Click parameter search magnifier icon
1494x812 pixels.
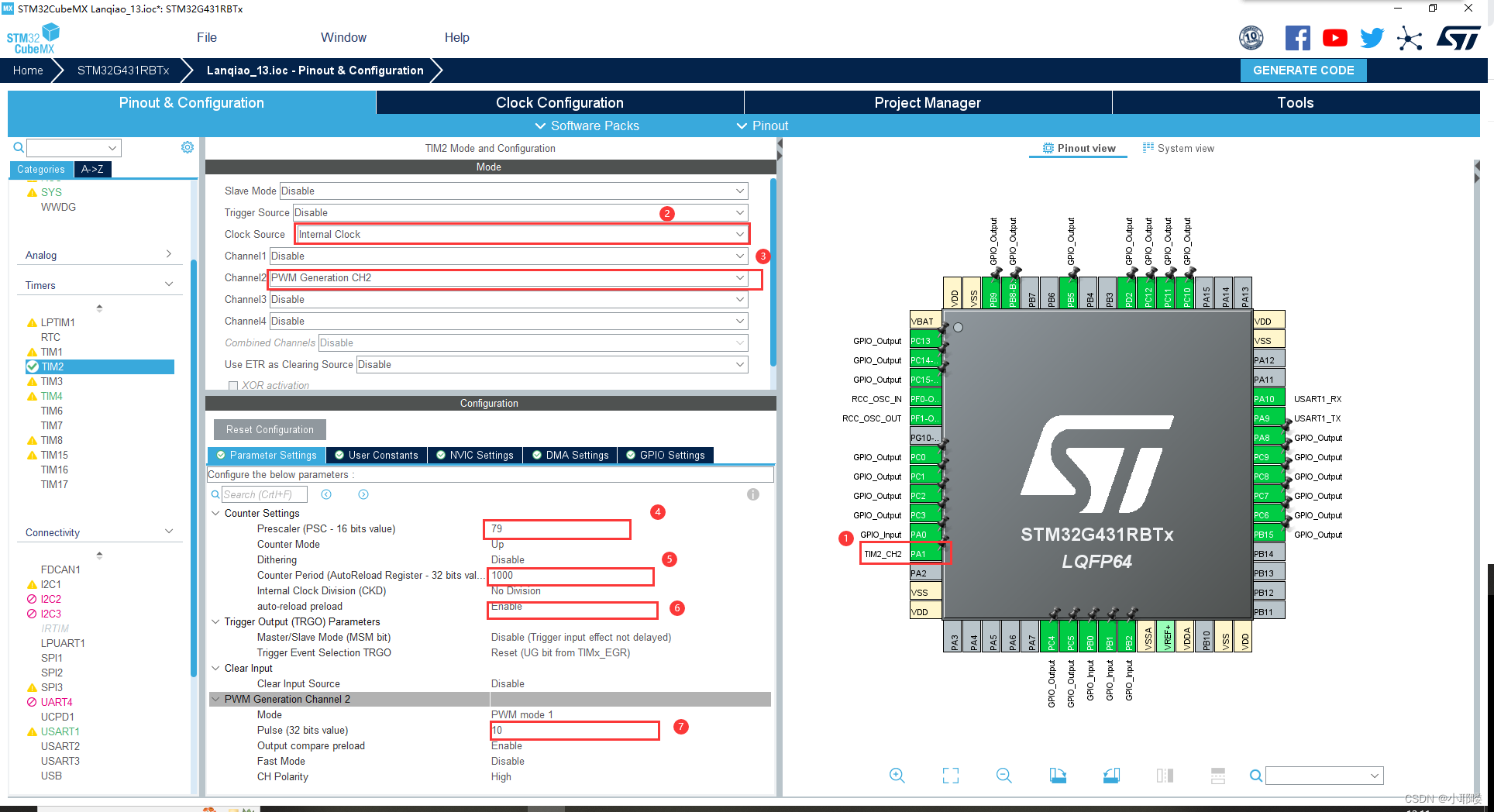pos(215,494)
